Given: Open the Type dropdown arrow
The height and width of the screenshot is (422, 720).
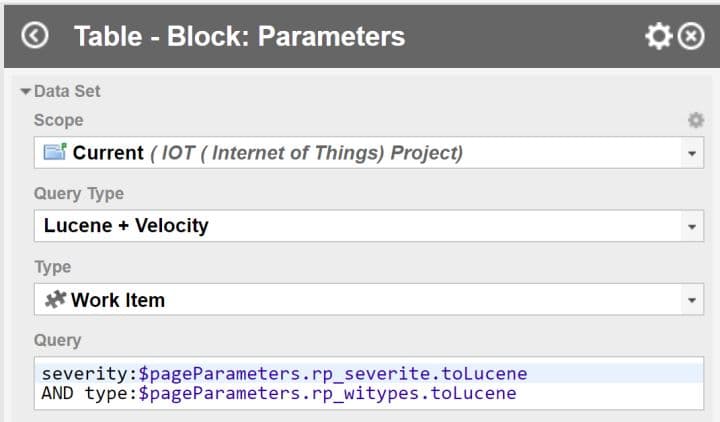Looking at the screenshot, I should pos(692,300).
